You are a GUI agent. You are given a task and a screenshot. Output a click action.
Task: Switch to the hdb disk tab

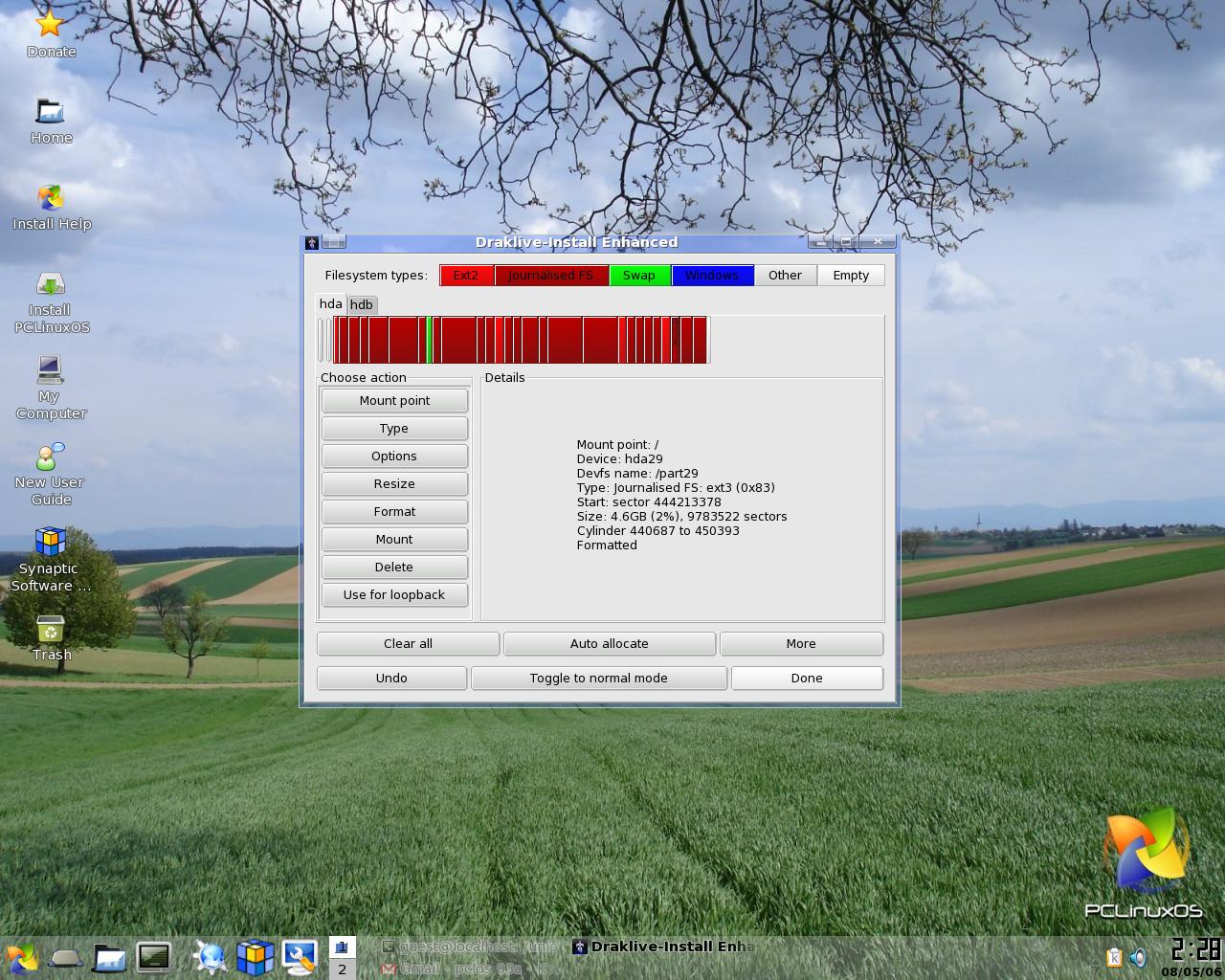coord(361,304)
